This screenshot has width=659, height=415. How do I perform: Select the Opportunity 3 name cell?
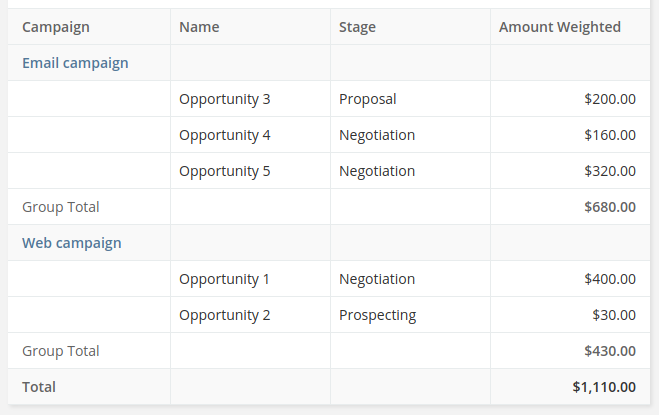coord(225,99)
